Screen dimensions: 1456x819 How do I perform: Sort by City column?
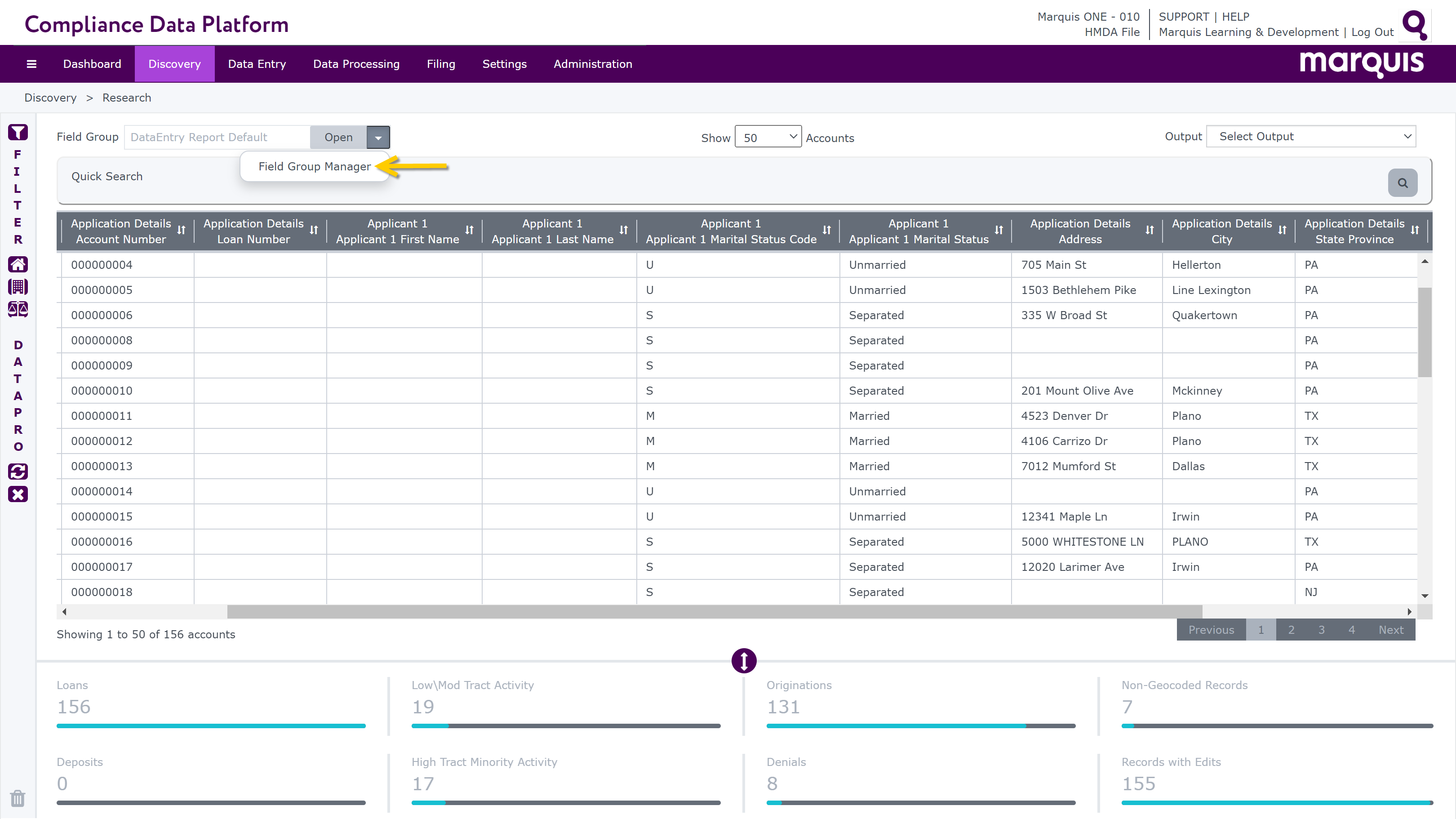[x=1282, y=230]
